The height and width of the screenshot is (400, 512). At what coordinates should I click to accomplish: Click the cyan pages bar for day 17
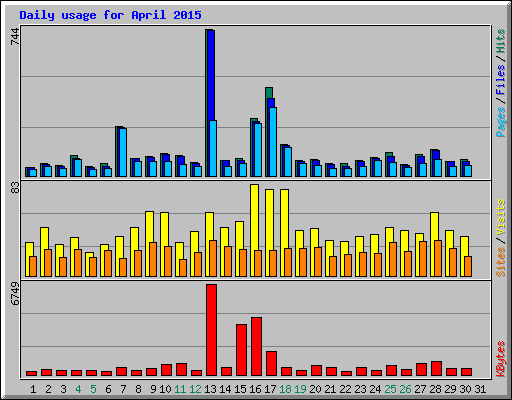[273, 142]
